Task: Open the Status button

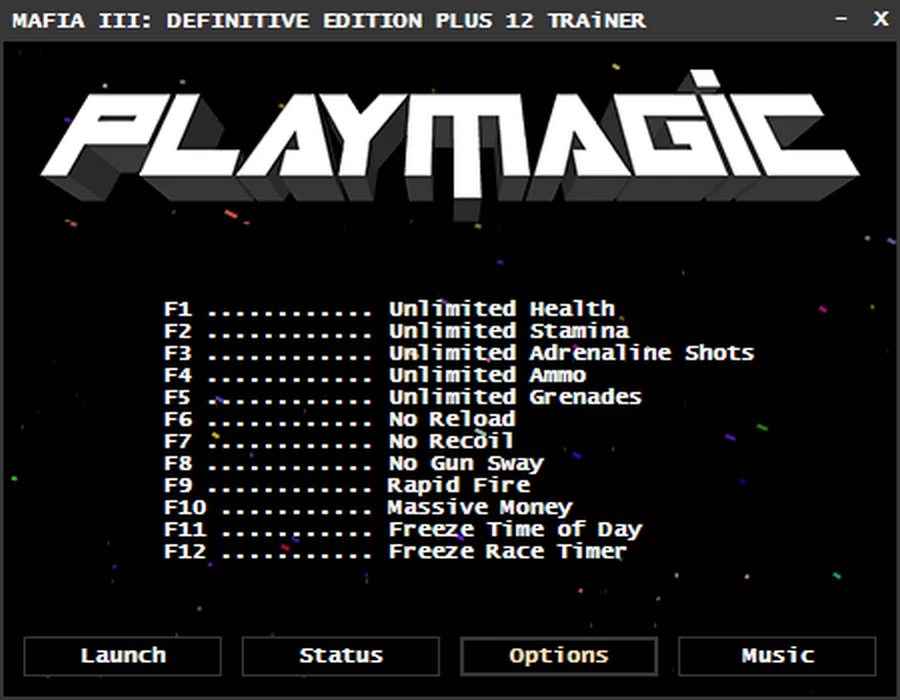Action: coord(340,656)
